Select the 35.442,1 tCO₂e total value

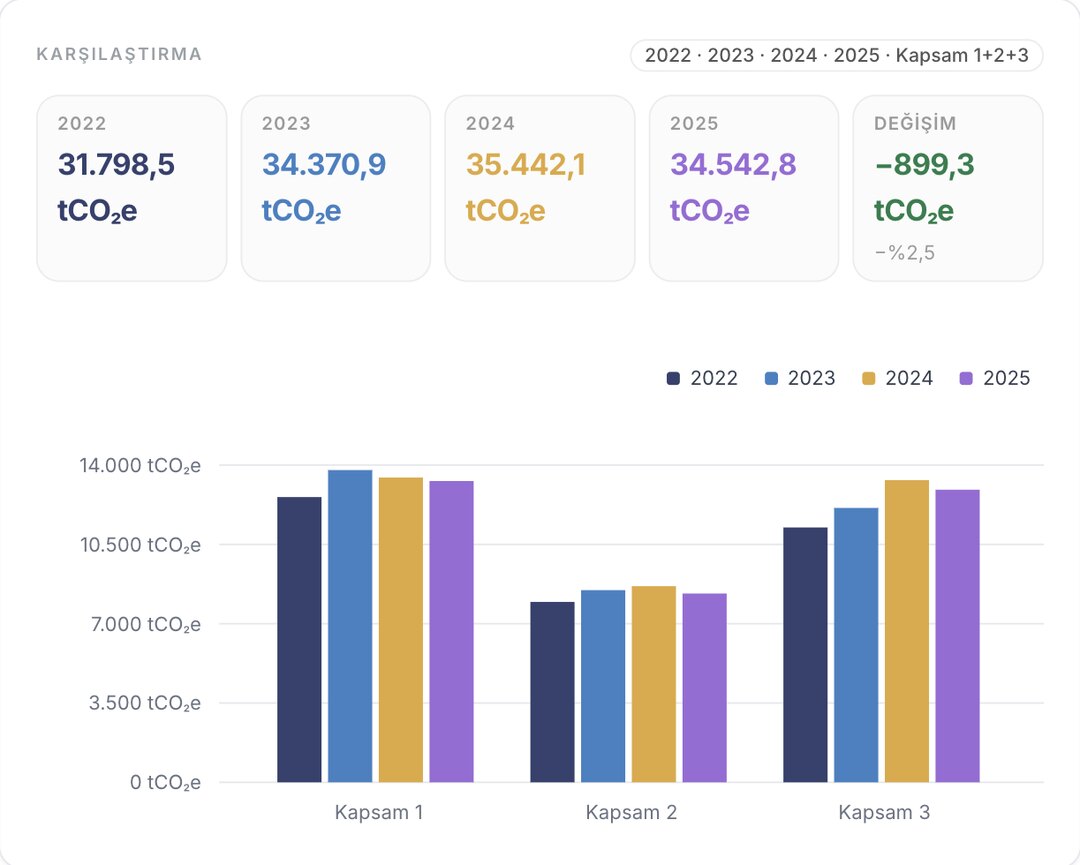pyautogui.click(x=526, y=187)
